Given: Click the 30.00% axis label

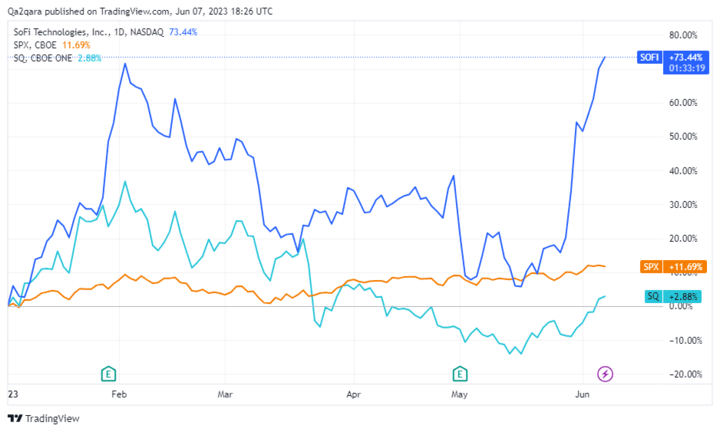Looking at the screenshot, I should (683, 205).
